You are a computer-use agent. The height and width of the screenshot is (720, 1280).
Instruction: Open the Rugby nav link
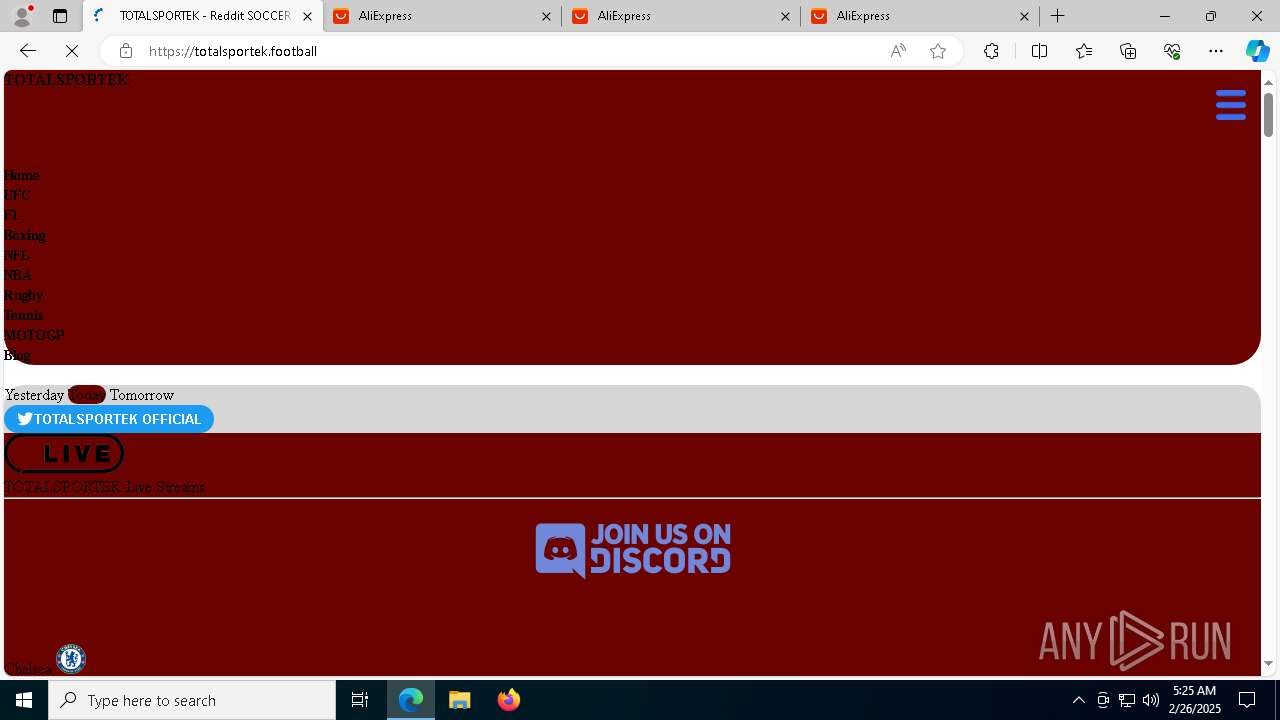point(23,295)
